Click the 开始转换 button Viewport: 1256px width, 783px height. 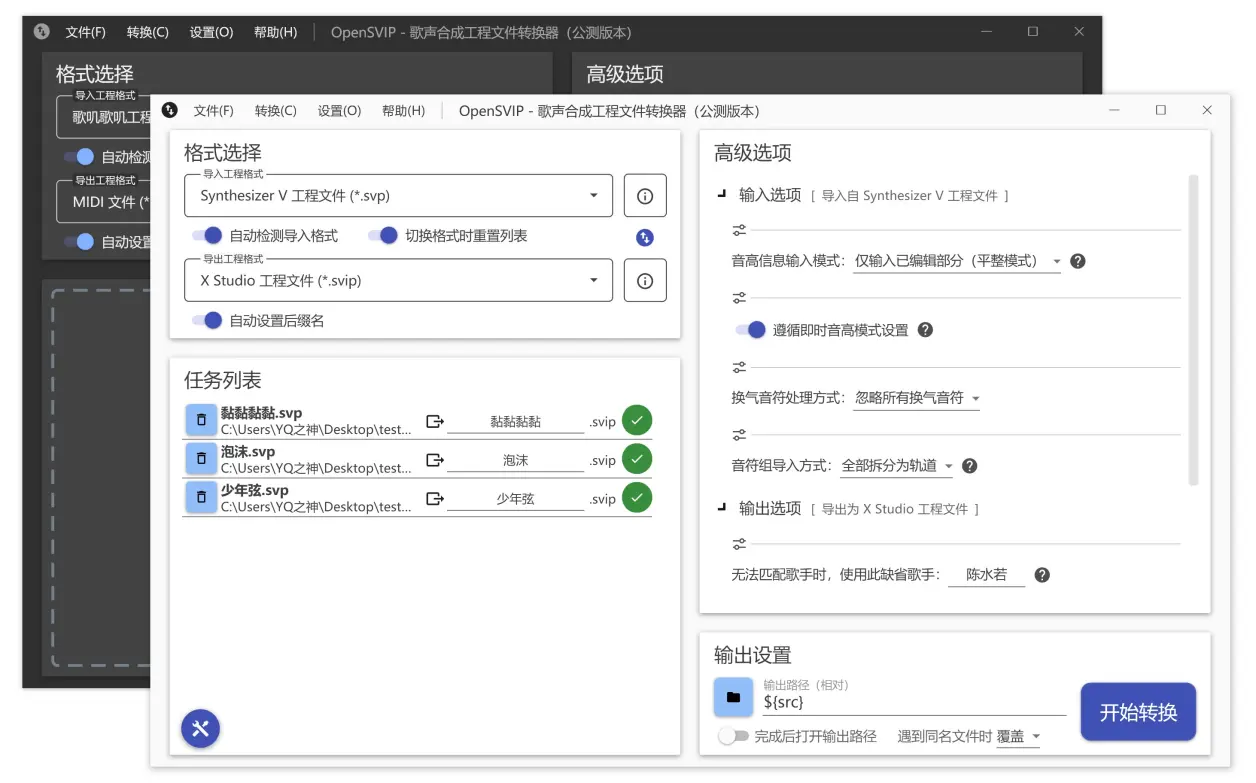[x=1138, y=712]
